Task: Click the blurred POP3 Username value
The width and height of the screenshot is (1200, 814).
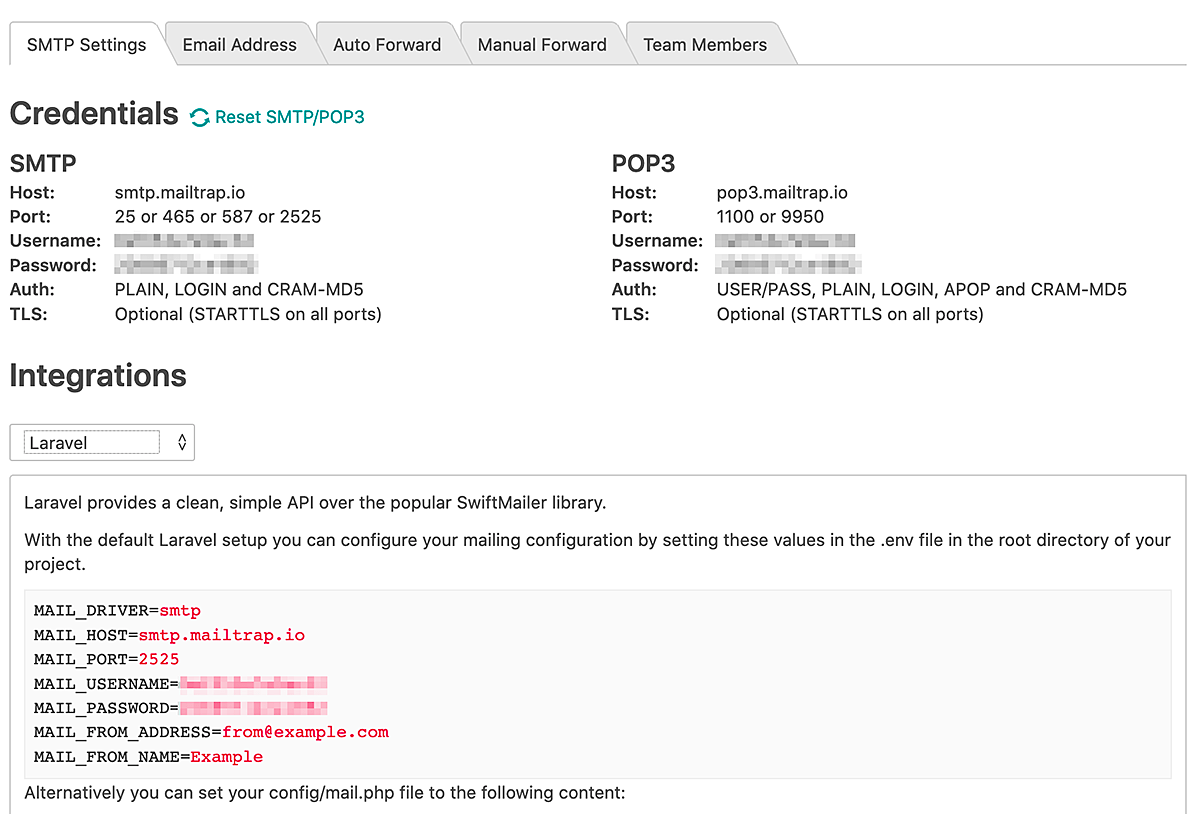Action: point(786,241)
